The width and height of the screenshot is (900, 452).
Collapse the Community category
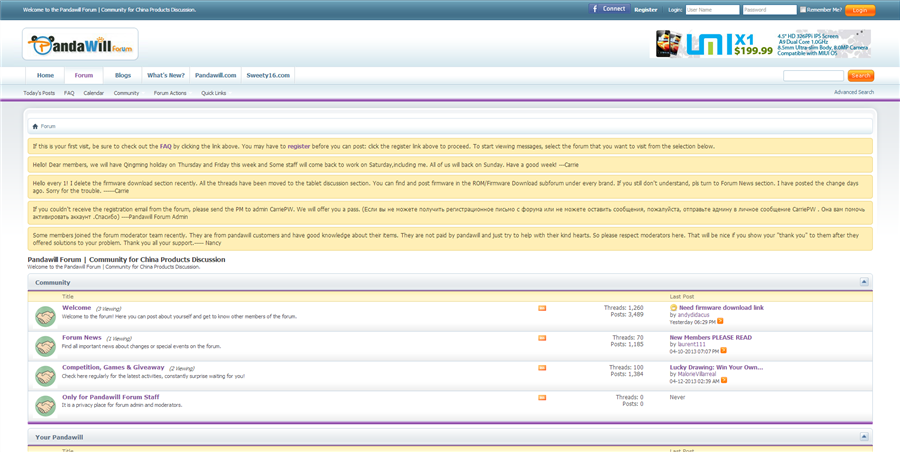pyautogui.click(x=864, y=282)
